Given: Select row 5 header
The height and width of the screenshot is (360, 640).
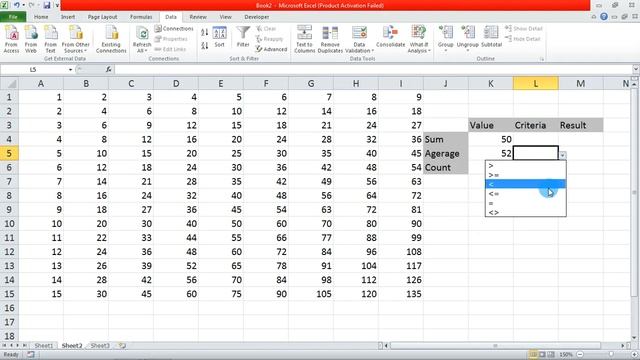Looking at the screenshot, I should tap(9, 153).
